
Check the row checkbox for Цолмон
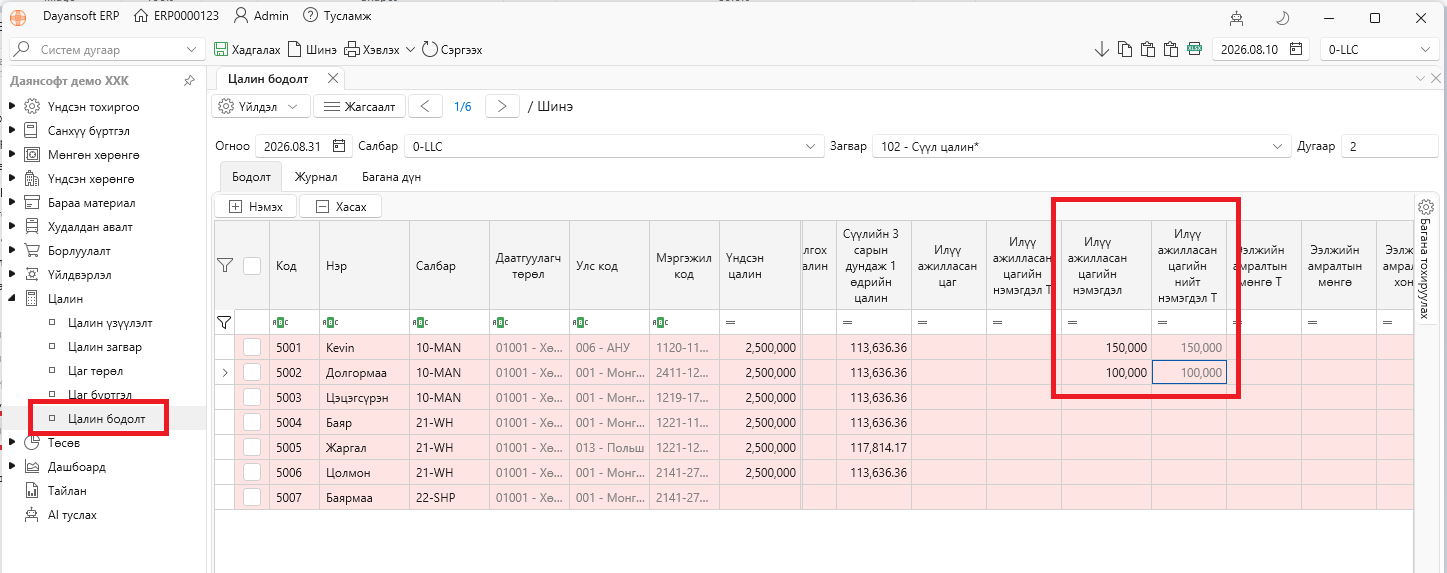click(x=252, y=472)
